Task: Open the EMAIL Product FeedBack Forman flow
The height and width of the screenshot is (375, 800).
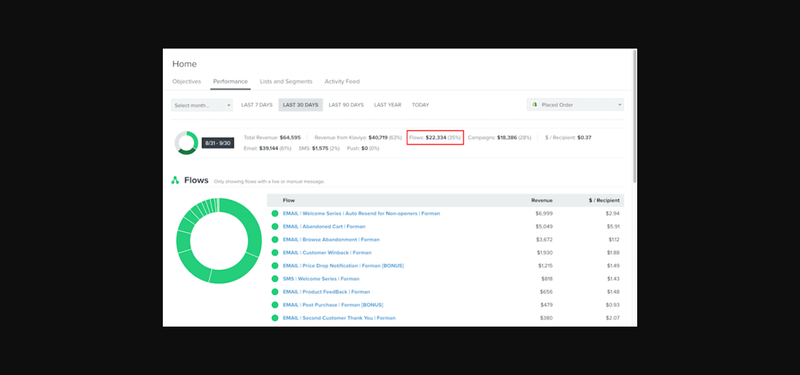Action: pos(327,292)
